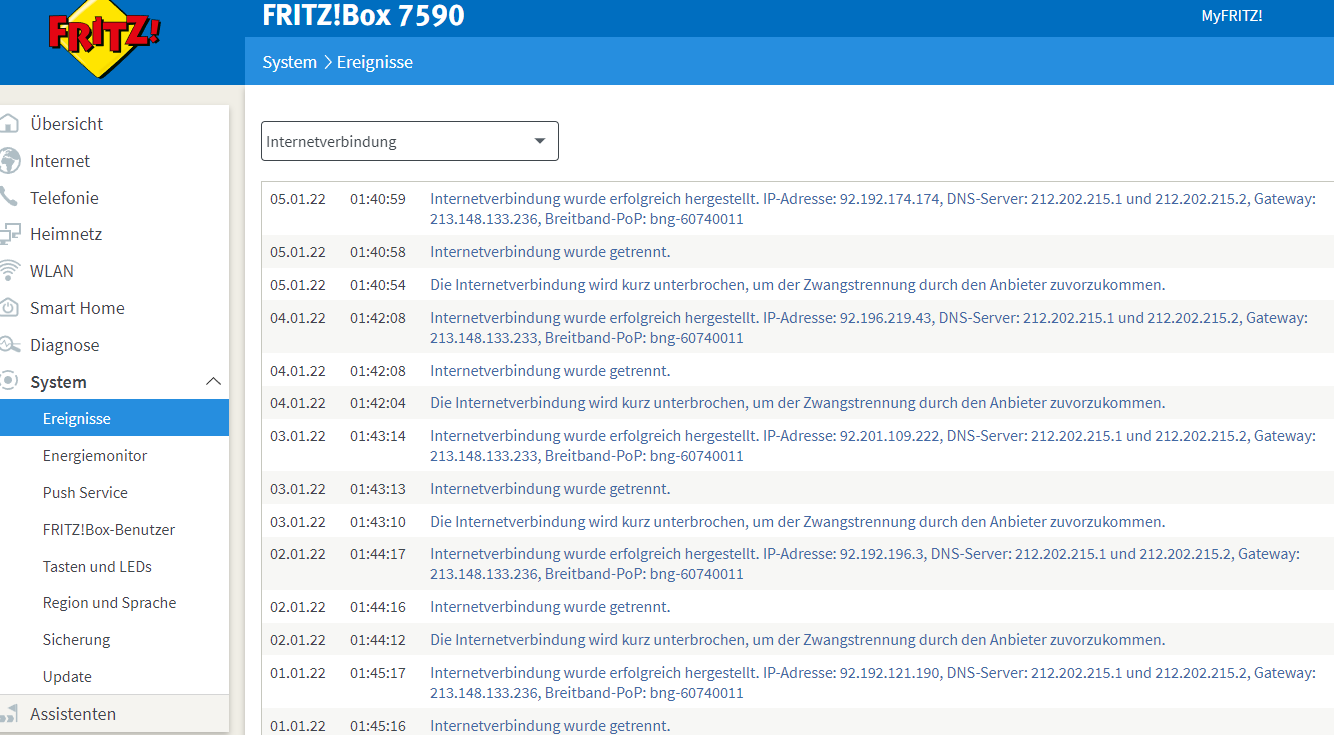Click System in the breadcrumb

point(290,62)
